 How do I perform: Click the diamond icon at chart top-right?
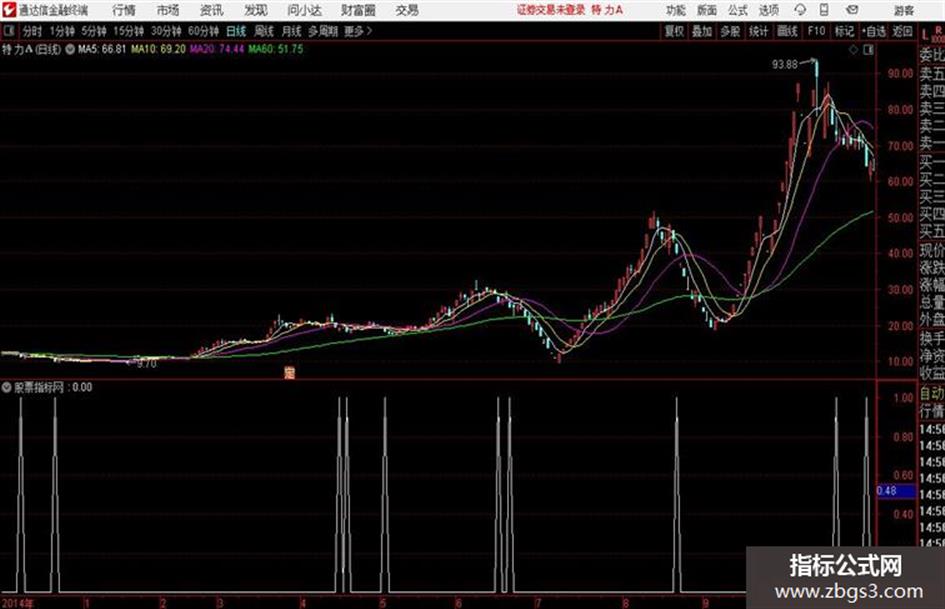(853, 50)
